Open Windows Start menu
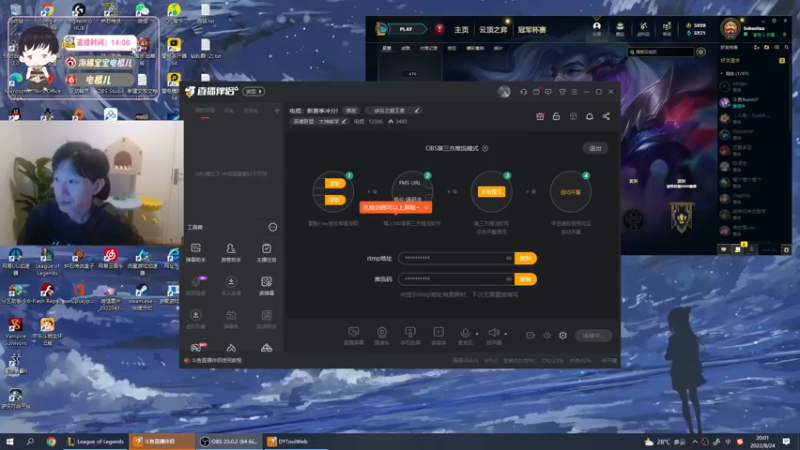This screenshot has height=450, width=800. [10, 441]
